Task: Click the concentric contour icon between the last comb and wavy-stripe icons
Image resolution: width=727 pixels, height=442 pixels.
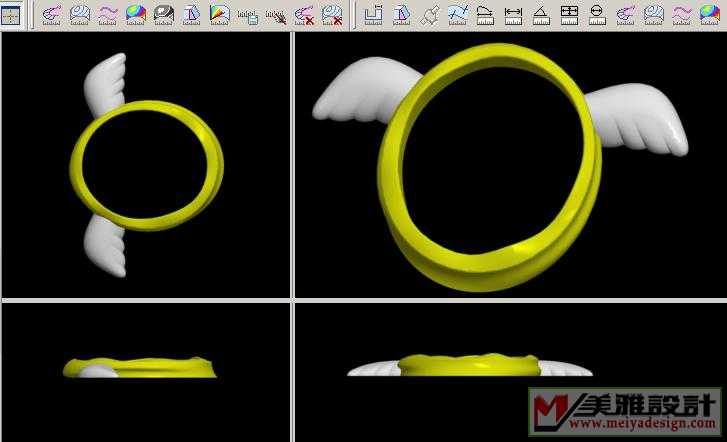Action: tap(654, 15)
